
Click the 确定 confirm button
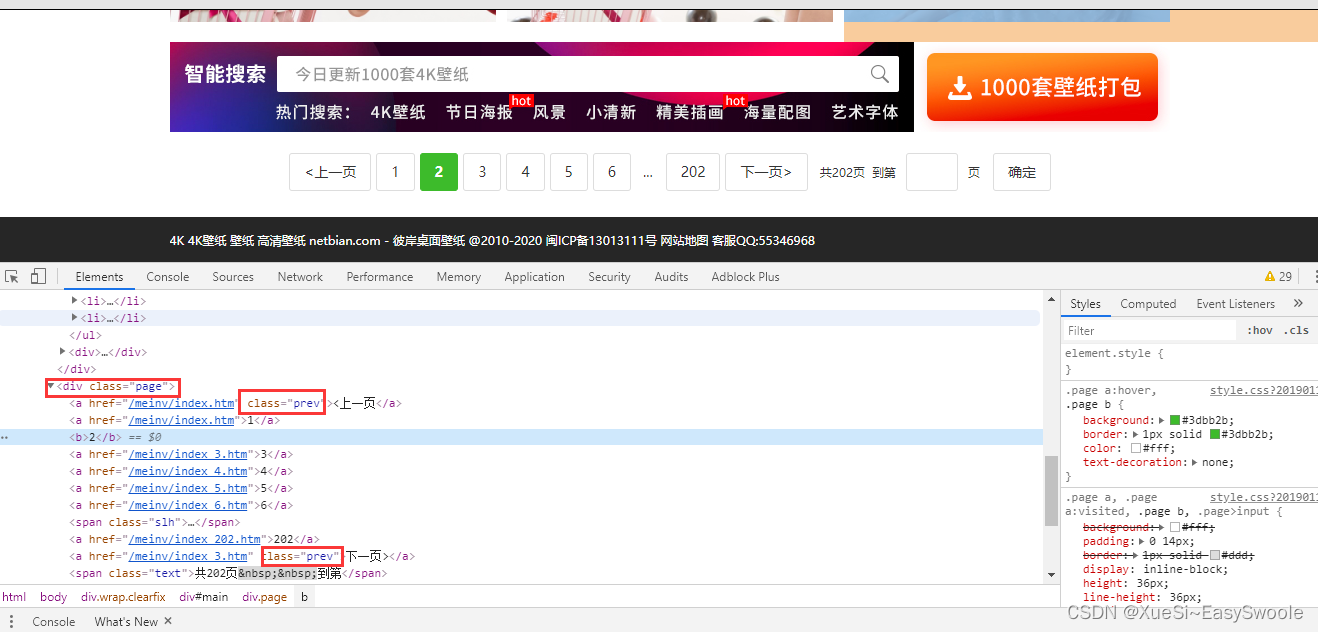[1021, 171]
